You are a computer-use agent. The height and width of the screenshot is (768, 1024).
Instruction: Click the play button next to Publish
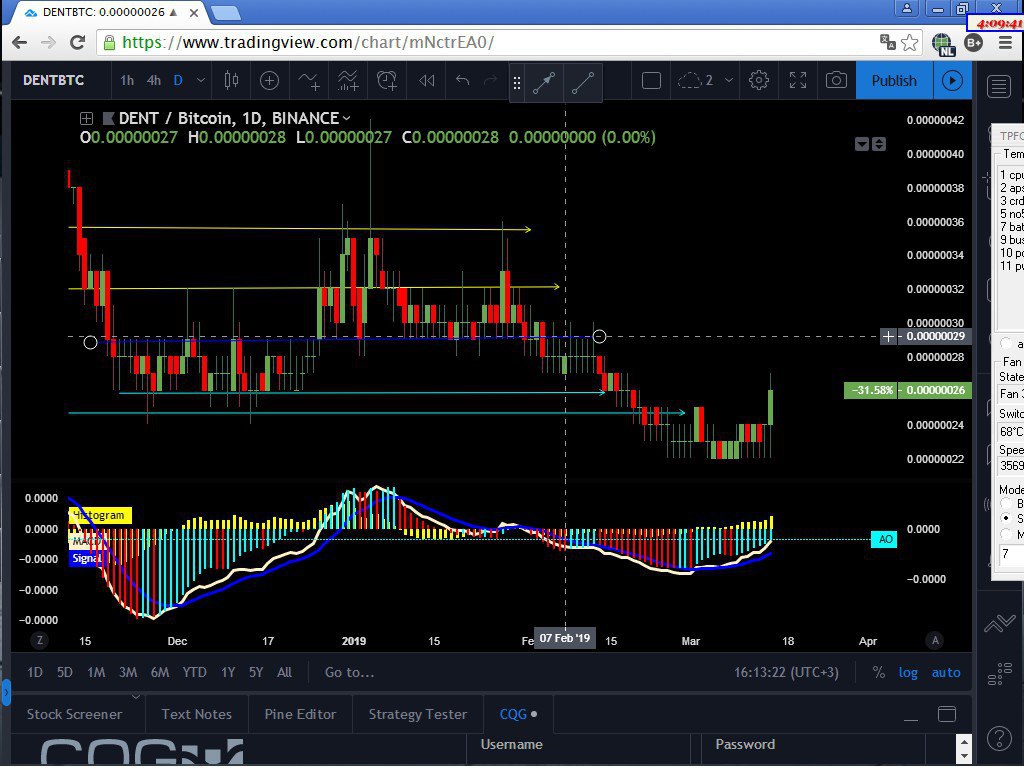pos(952,80)
